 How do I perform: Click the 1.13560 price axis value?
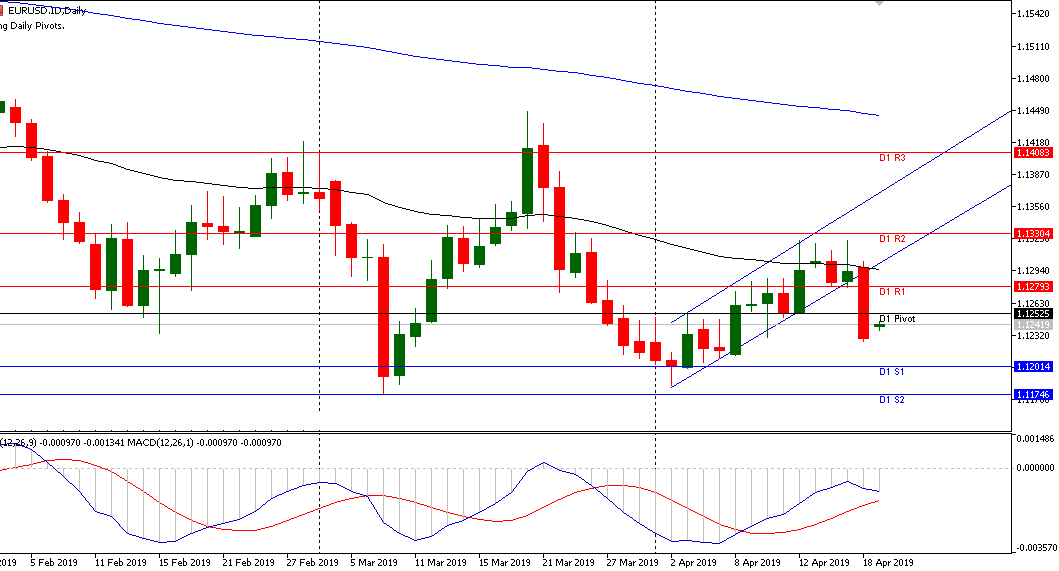tap(1034, 207)
